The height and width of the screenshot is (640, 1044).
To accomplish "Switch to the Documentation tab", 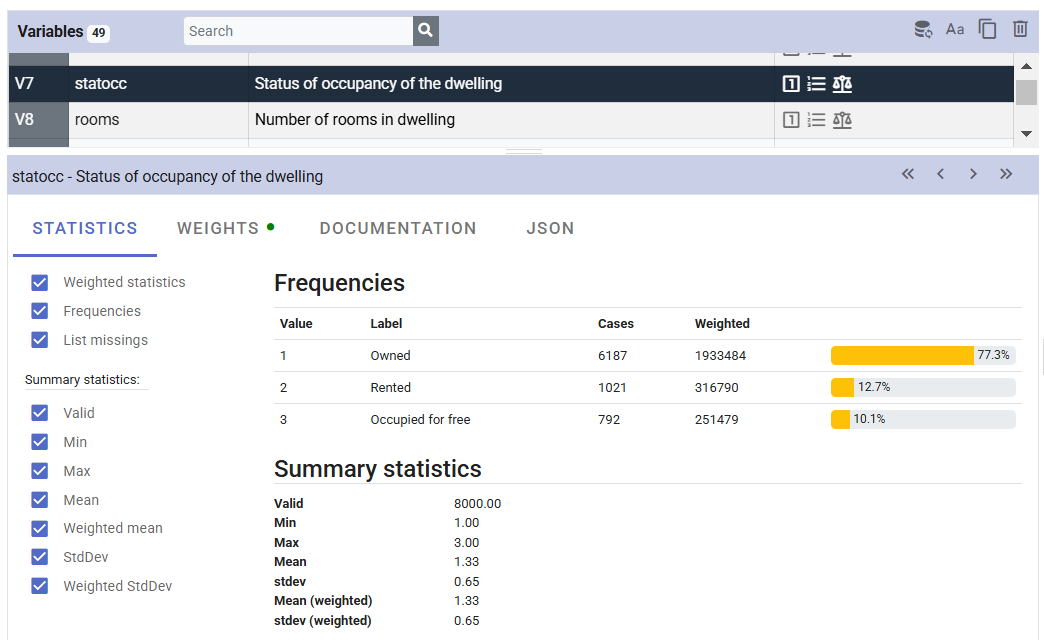I will pos(398,228).
